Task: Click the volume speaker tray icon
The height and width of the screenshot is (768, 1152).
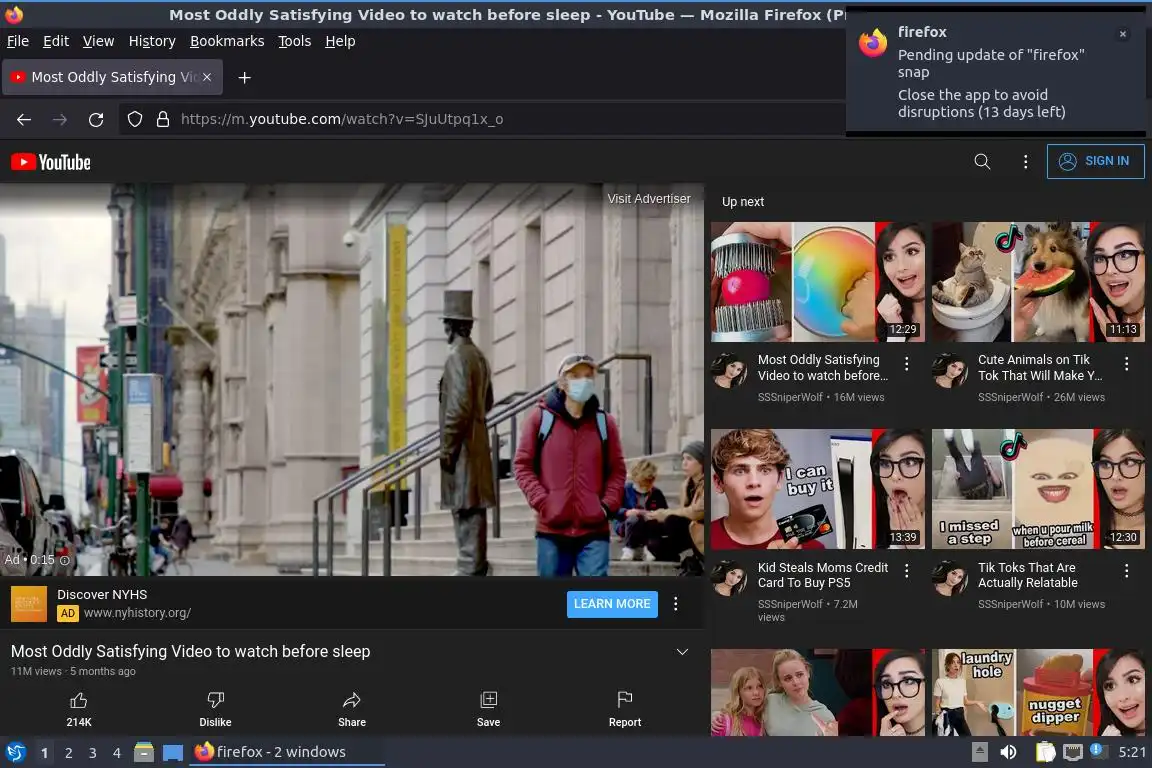Action: [x=1008, y=753]
